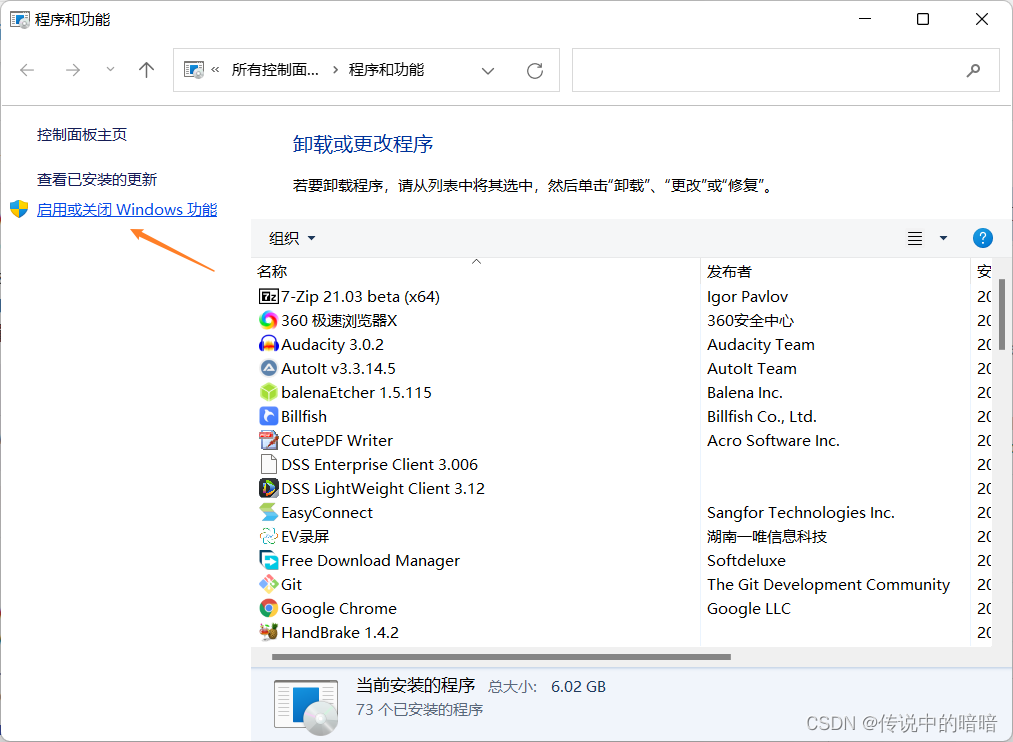The height and width of the screenshot is (742, 1013).
Task: Open the help question mark button
Action: (x=983, y=238)
